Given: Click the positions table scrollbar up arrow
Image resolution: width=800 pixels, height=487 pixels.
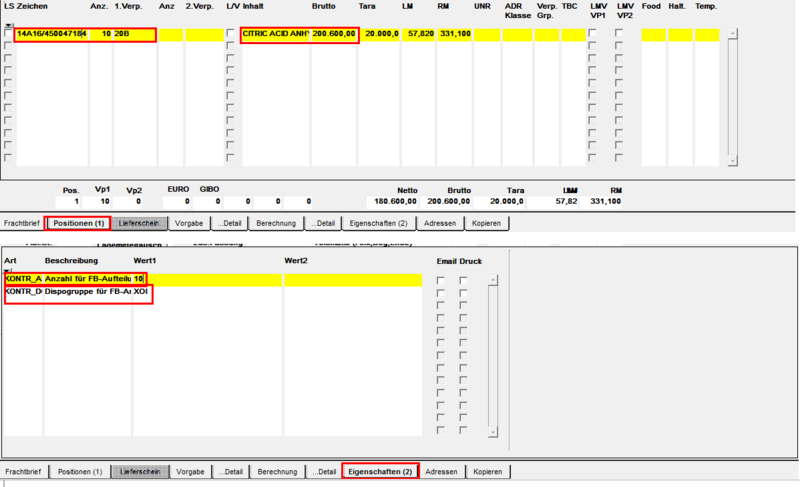Looking at the screenshot, I should tap(733, 34).
